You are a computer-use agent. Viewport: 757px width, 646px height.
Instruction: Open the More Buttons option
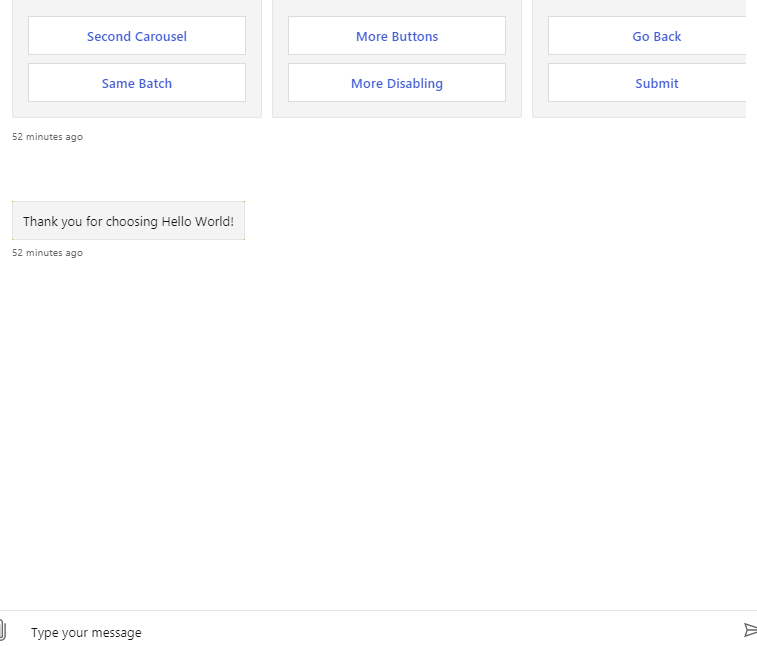(397, 36)
